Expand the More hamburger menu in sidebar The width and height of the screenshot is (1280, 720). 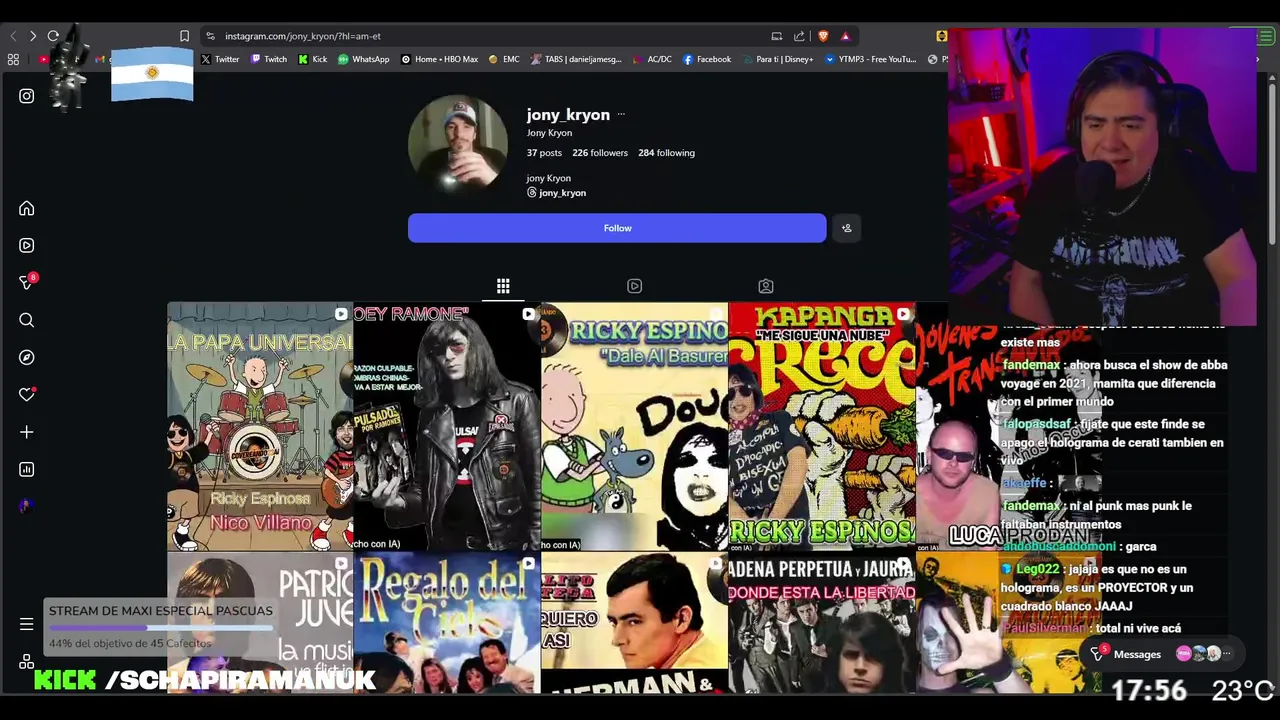coord(27,624)
